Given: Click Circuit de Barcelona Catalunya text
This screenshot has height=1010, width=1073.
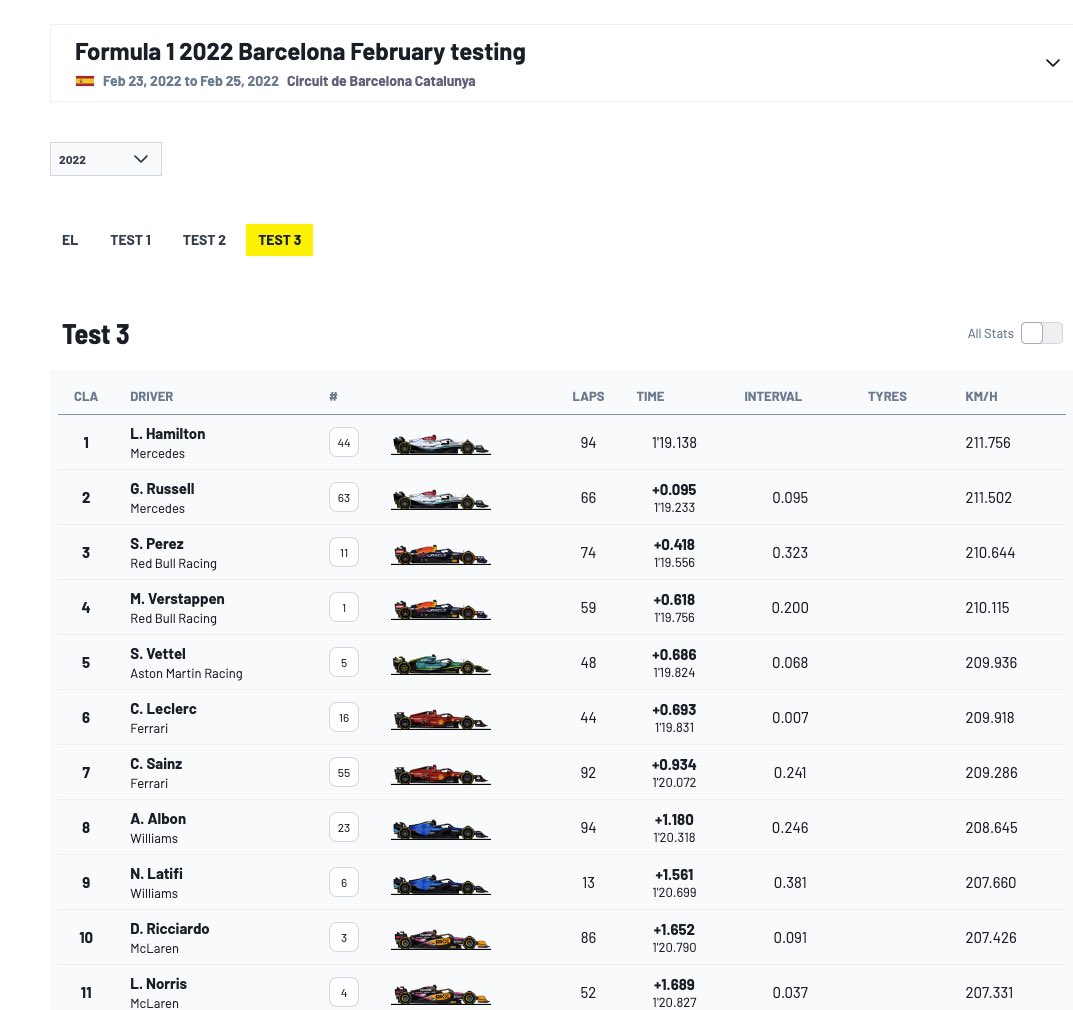Looking at the screenshot, I should [x=380, y=81].
